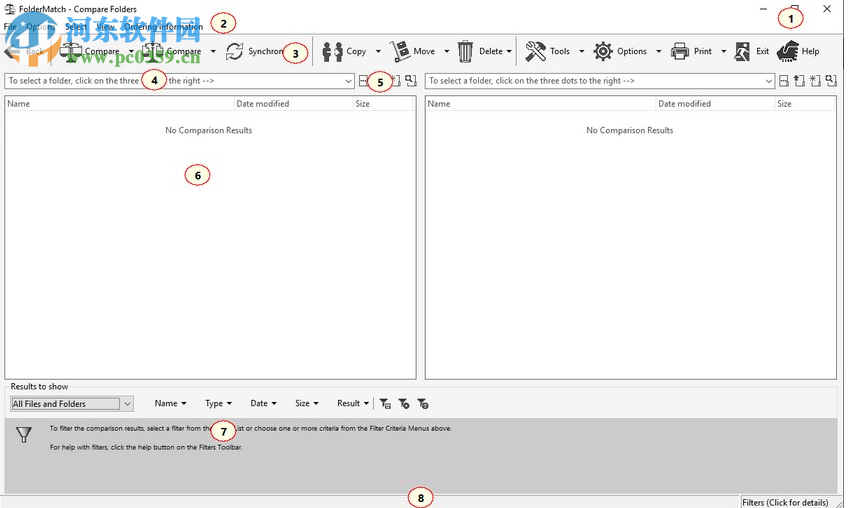
Task: Open the Name filter criteria menu
Action: click(170, 404)
